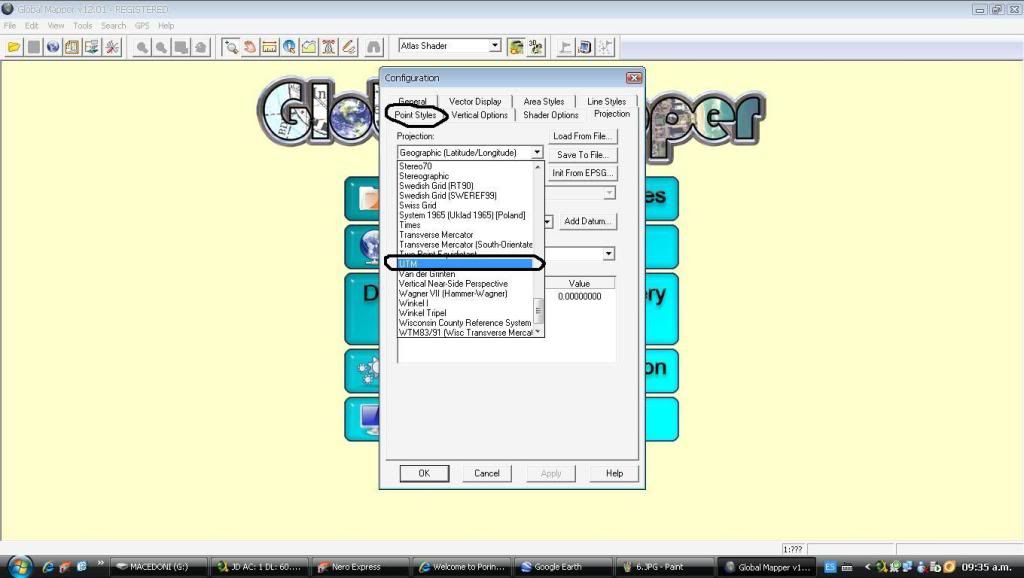Click the Add Datum button

coord(587,221)
